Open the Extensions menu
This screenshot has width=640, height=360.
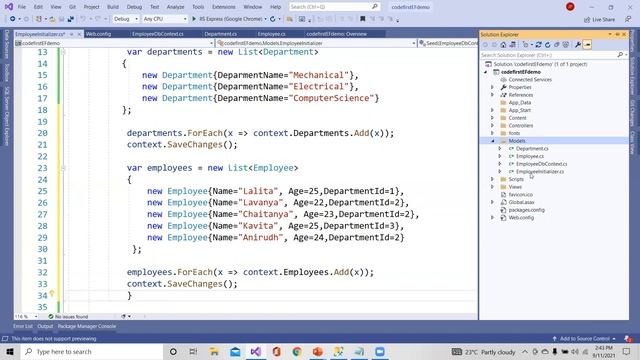click(x=224, y=7)
